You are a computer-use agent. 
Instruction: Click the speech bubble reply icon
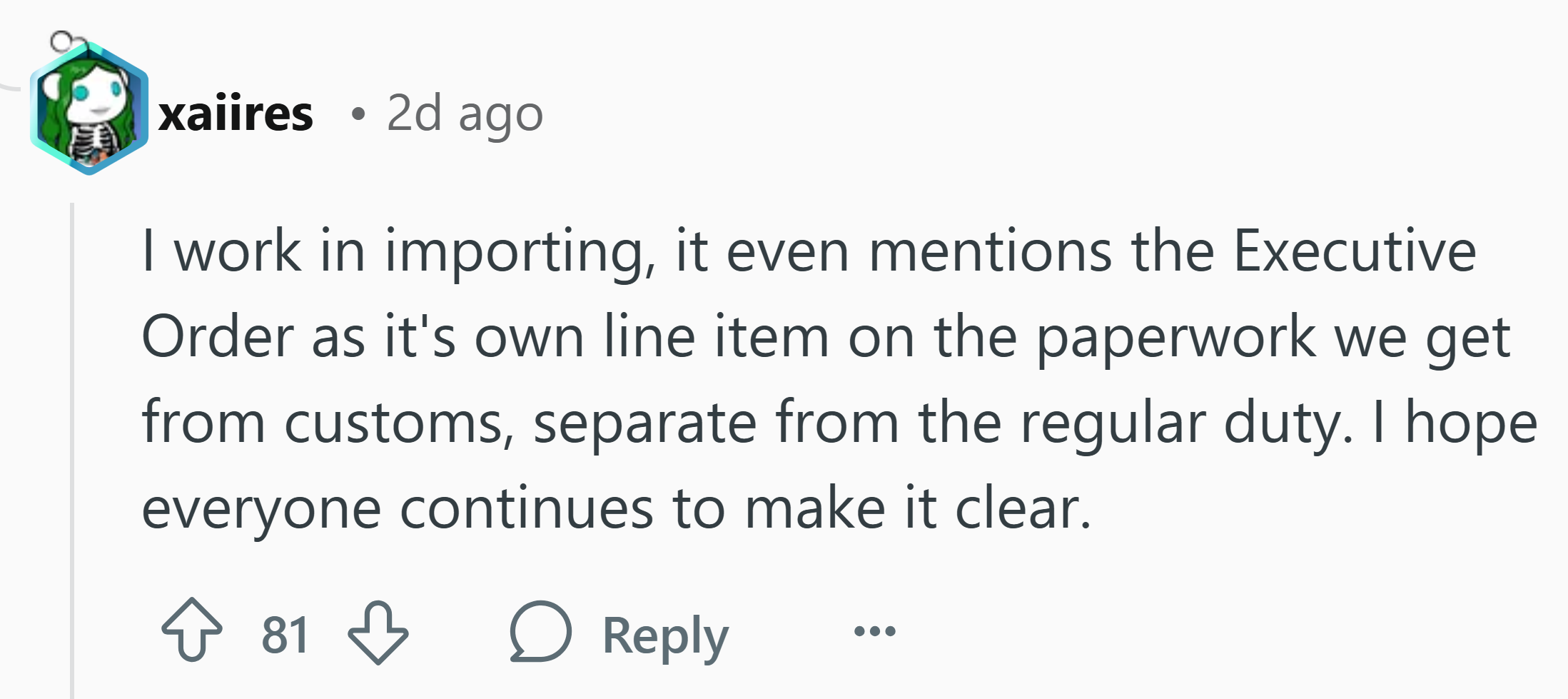point(540,631)
